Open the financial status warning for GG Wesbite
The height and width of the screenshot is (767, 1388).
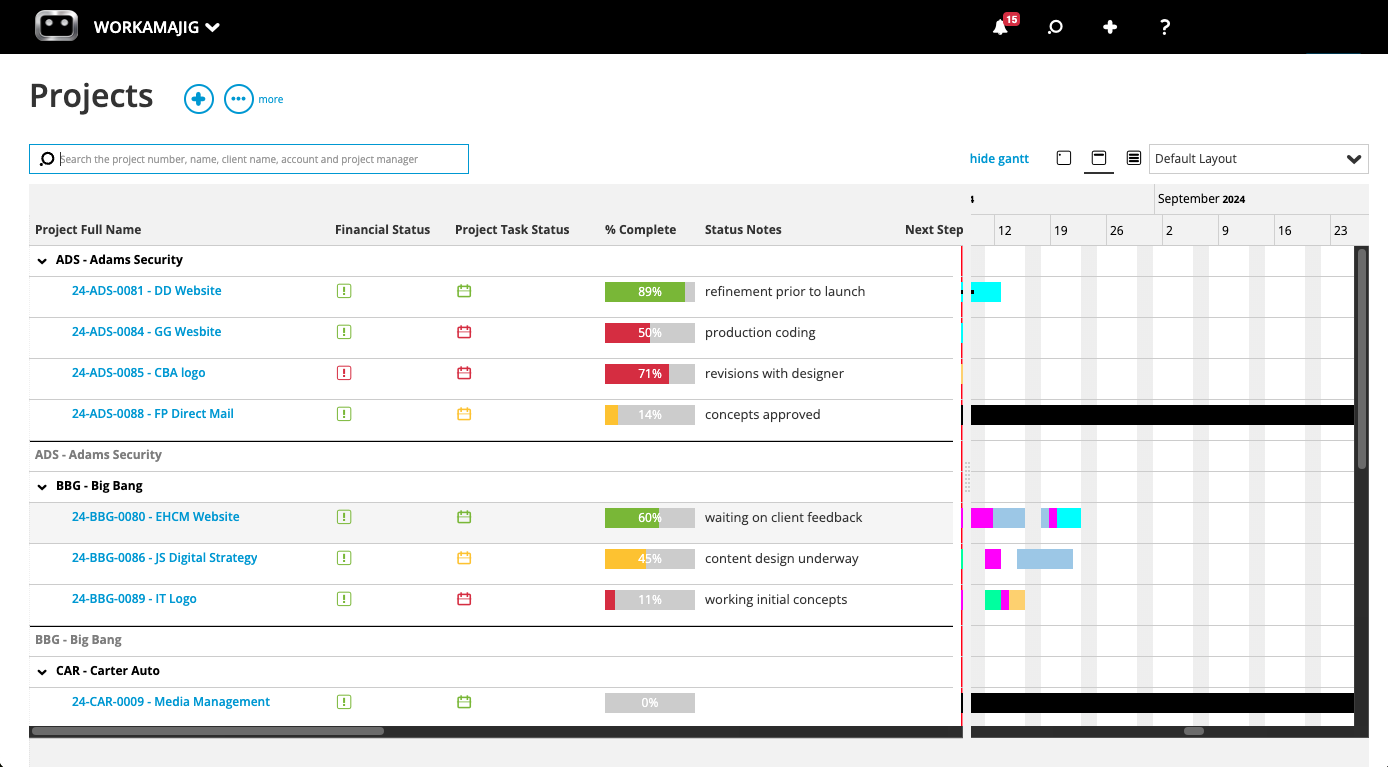coord(344,331)
